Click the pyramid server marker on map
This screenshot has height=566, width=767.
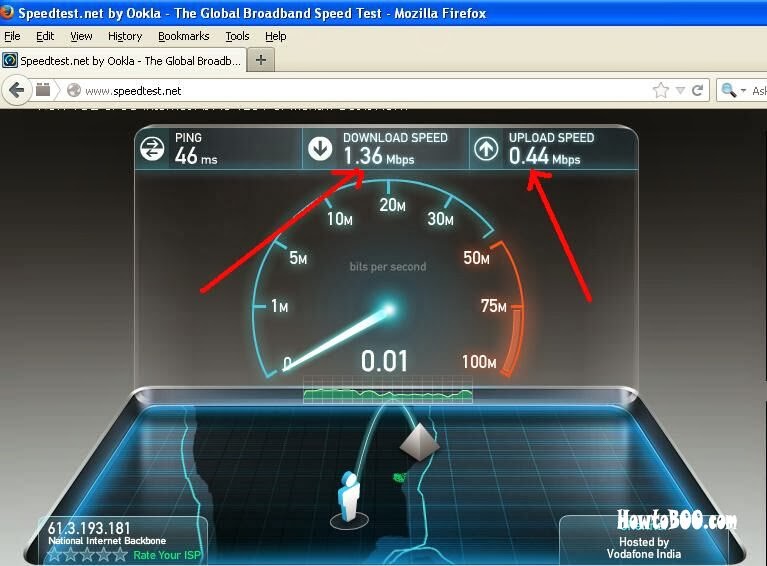pos(419,443)
